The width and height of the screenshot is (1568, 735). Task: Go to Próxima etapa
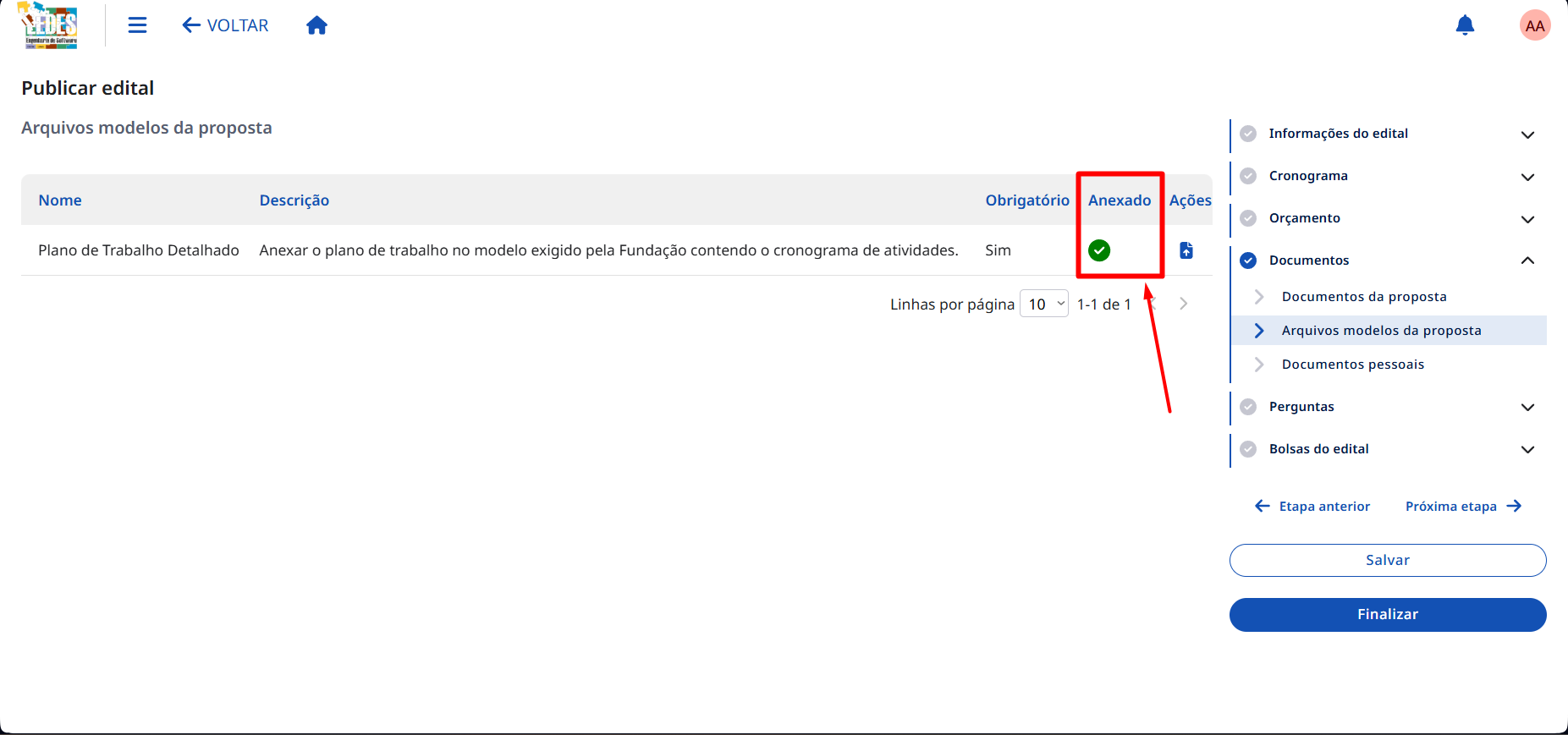click(1463, 507)
